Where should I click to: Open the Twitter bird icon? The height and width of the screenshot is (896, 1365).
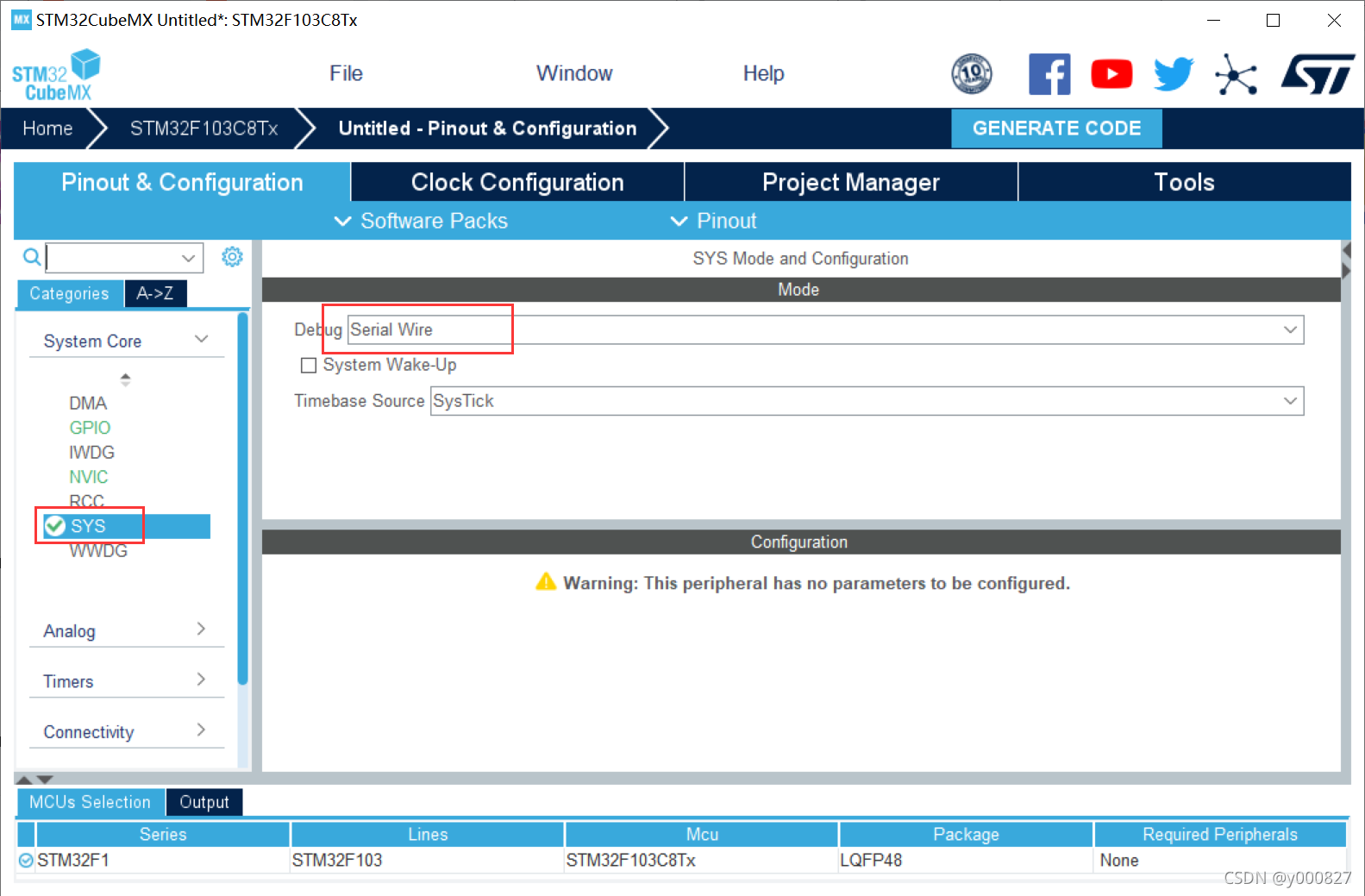[1174, 74]
